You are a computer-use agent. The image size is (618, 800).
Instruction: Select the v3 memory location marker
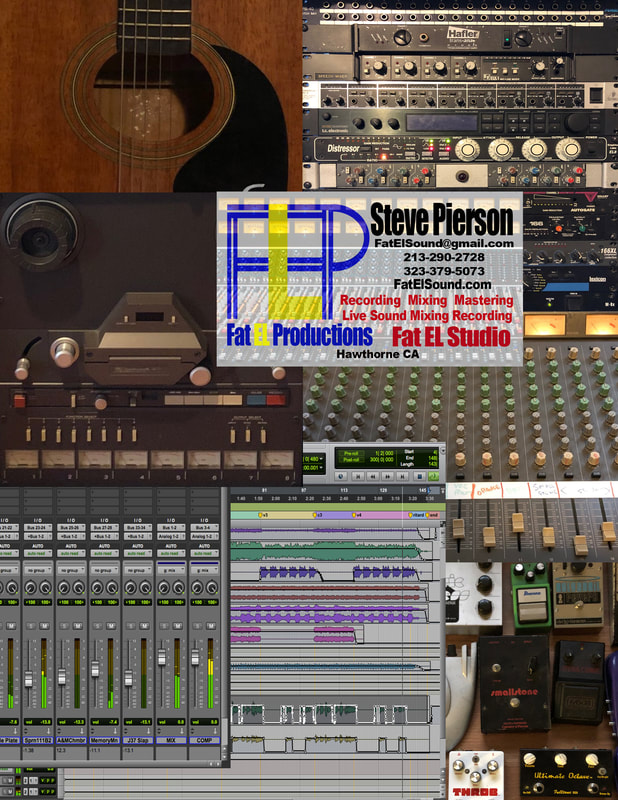point(263,515)
